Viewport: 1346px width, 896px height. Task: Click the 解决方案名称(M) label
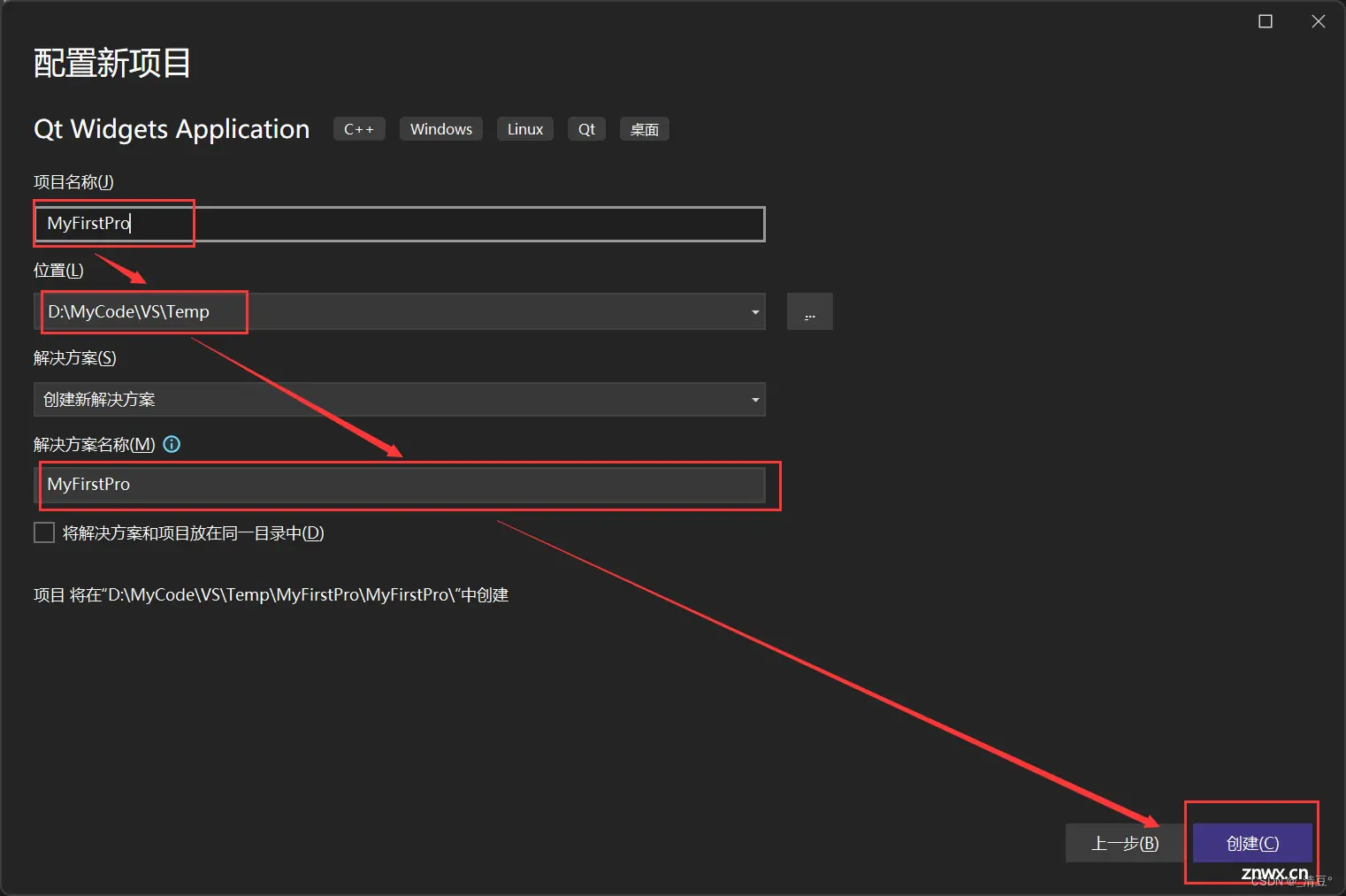tap(95, 444)
